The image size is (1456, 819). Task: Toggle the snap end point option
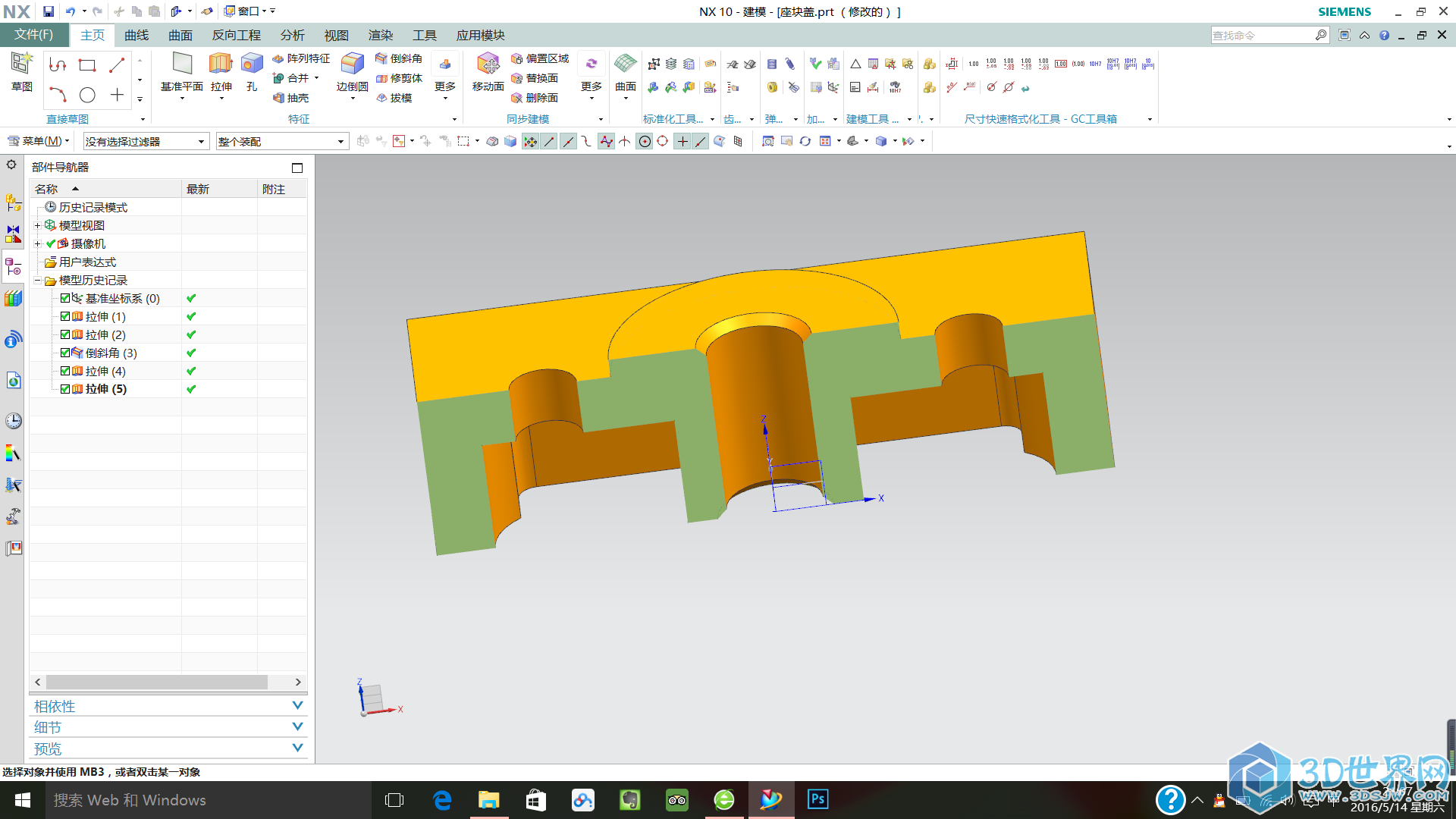(549, 141)
